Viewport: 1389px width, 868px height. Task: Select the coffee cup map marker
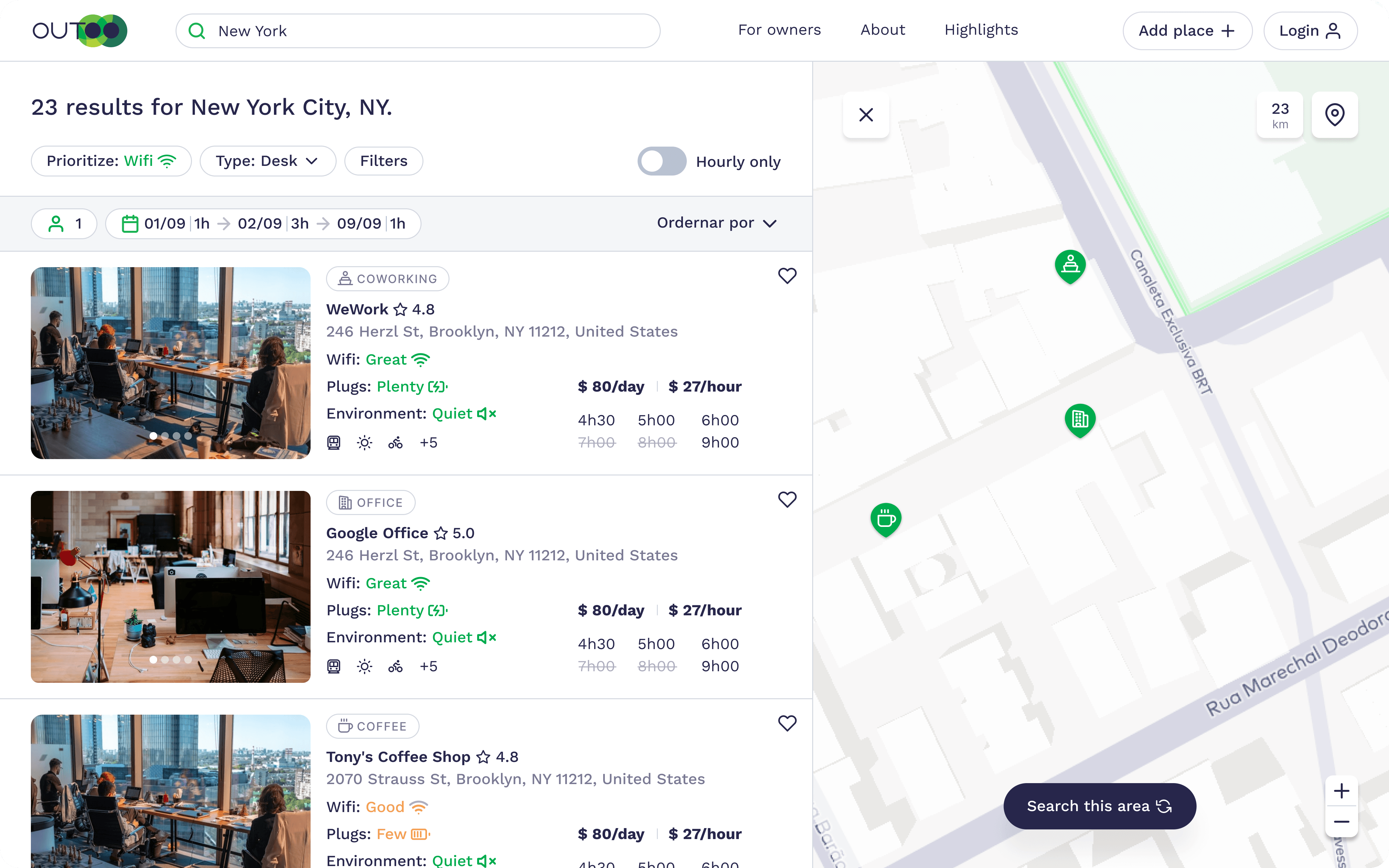coord(885,520)
